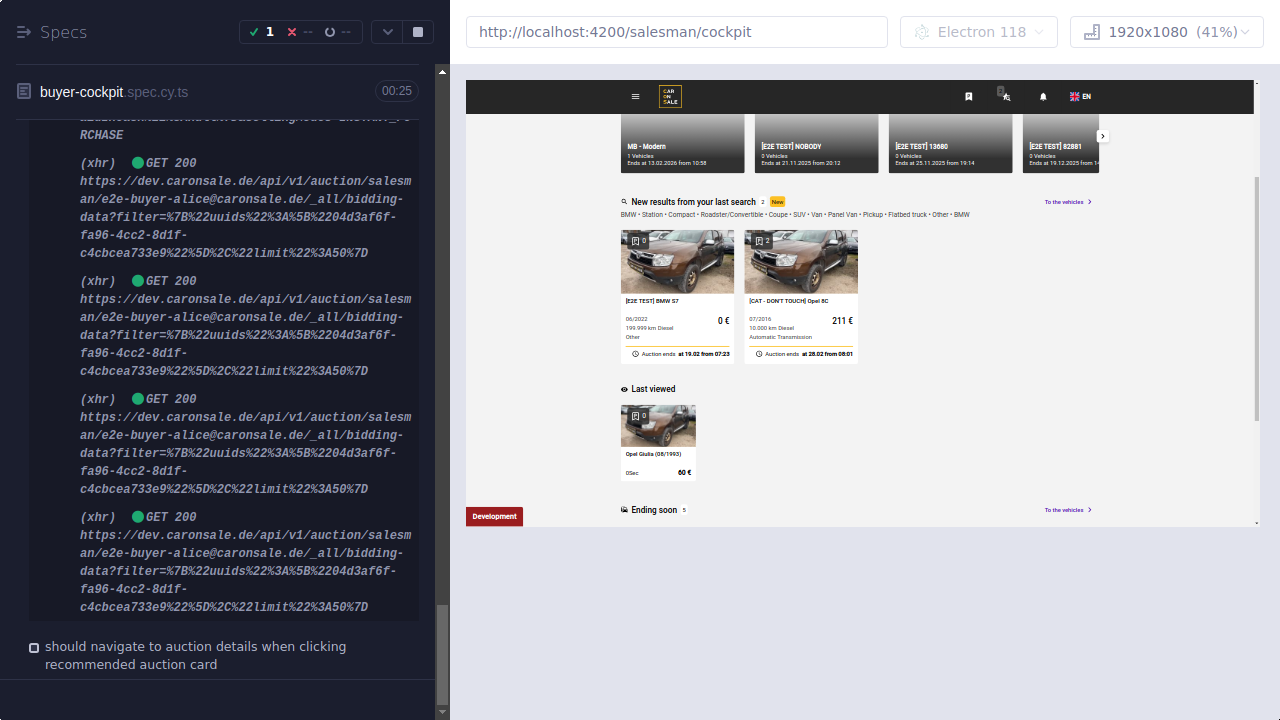
Task: Click the eye icon next to Last viewed
Action: pyautogui.click(x=623, y=389)
